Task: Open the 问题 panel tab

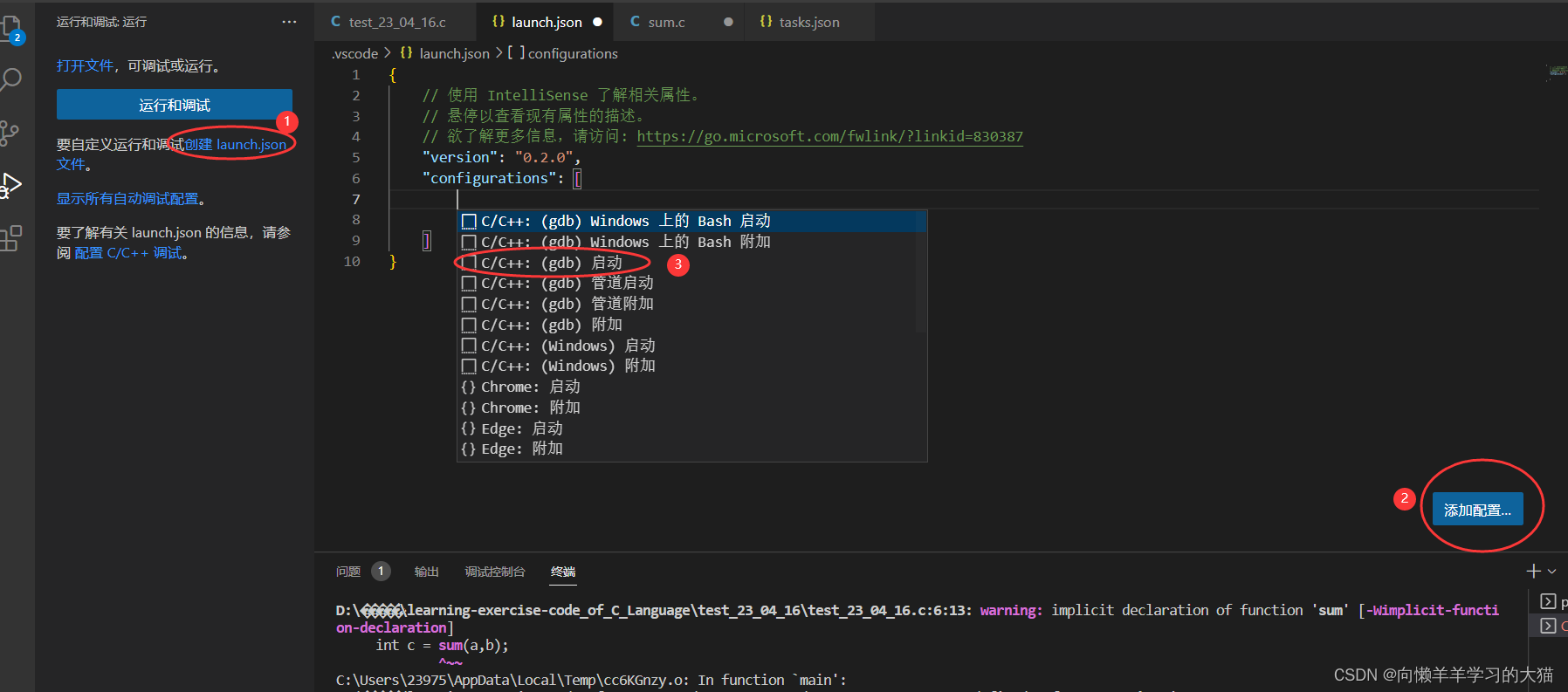Action: pos(348,572)
